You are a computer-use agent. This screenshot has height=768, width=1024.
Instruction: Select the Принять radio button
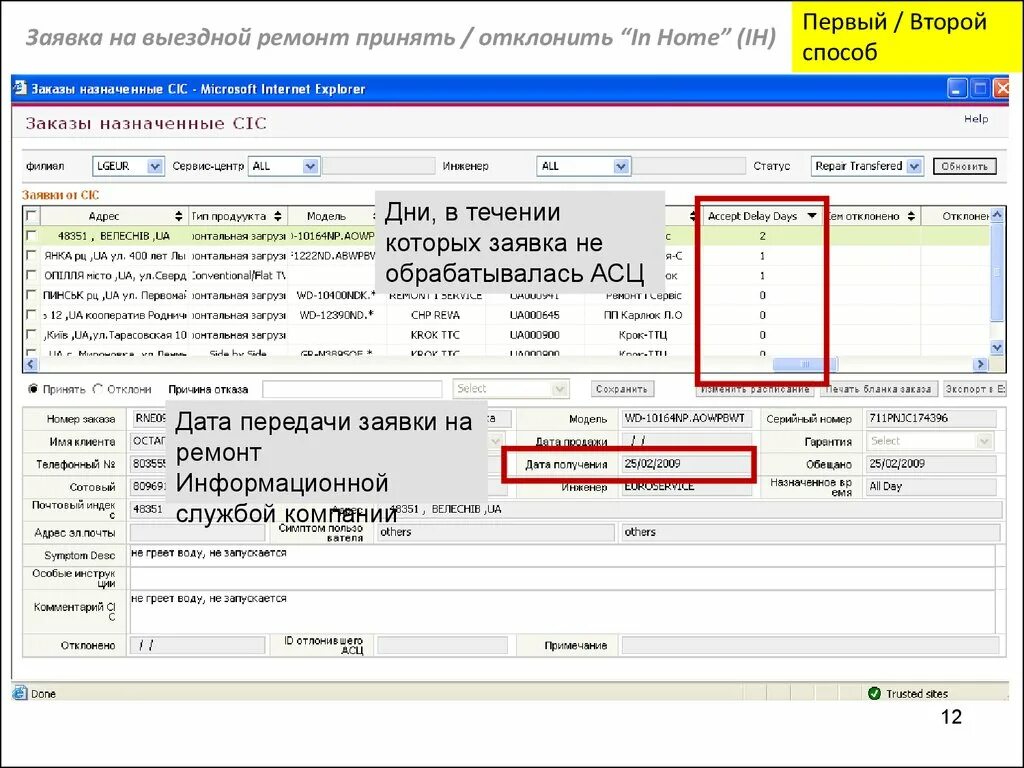click(33, 389)
